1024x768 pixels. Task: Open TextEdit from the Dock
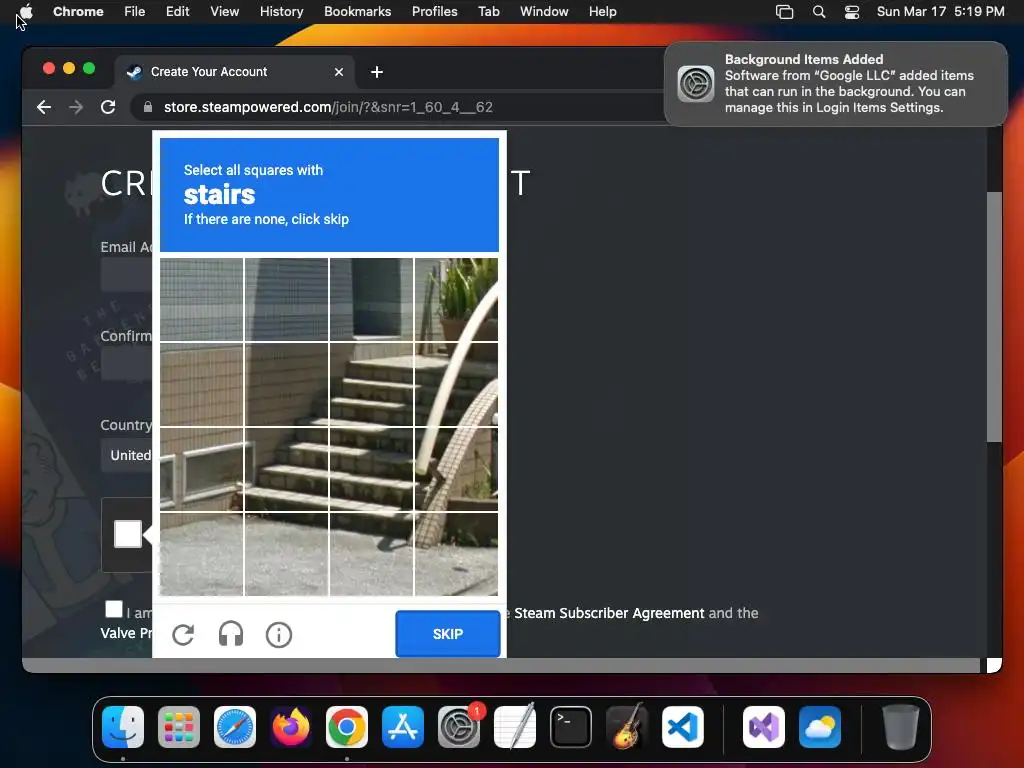pyautogui.click(x=515, y=727)
